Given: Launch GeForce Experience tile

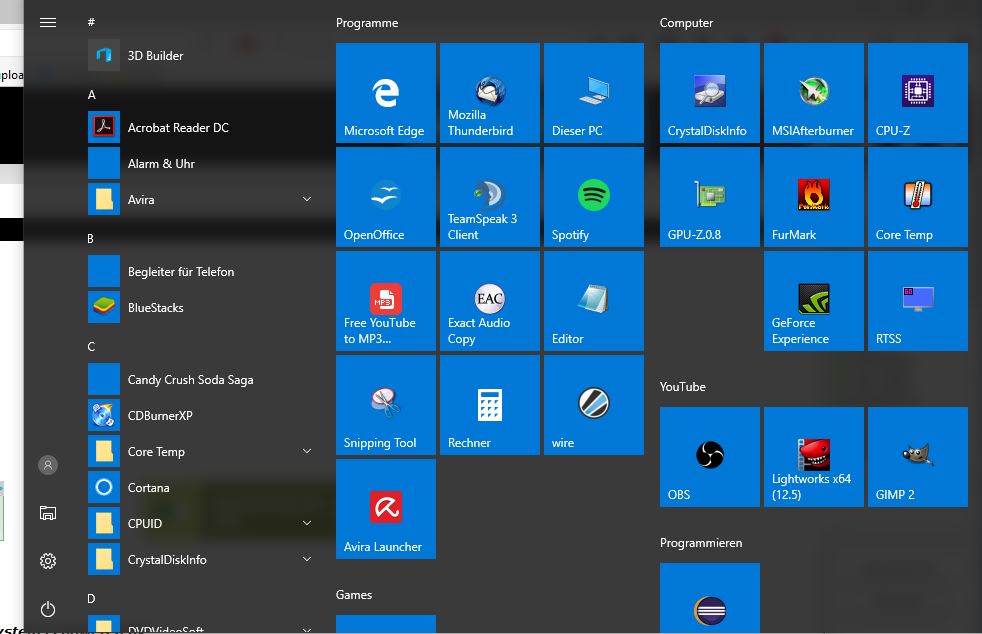Looking at the screenshot, I should click(814, 301).
